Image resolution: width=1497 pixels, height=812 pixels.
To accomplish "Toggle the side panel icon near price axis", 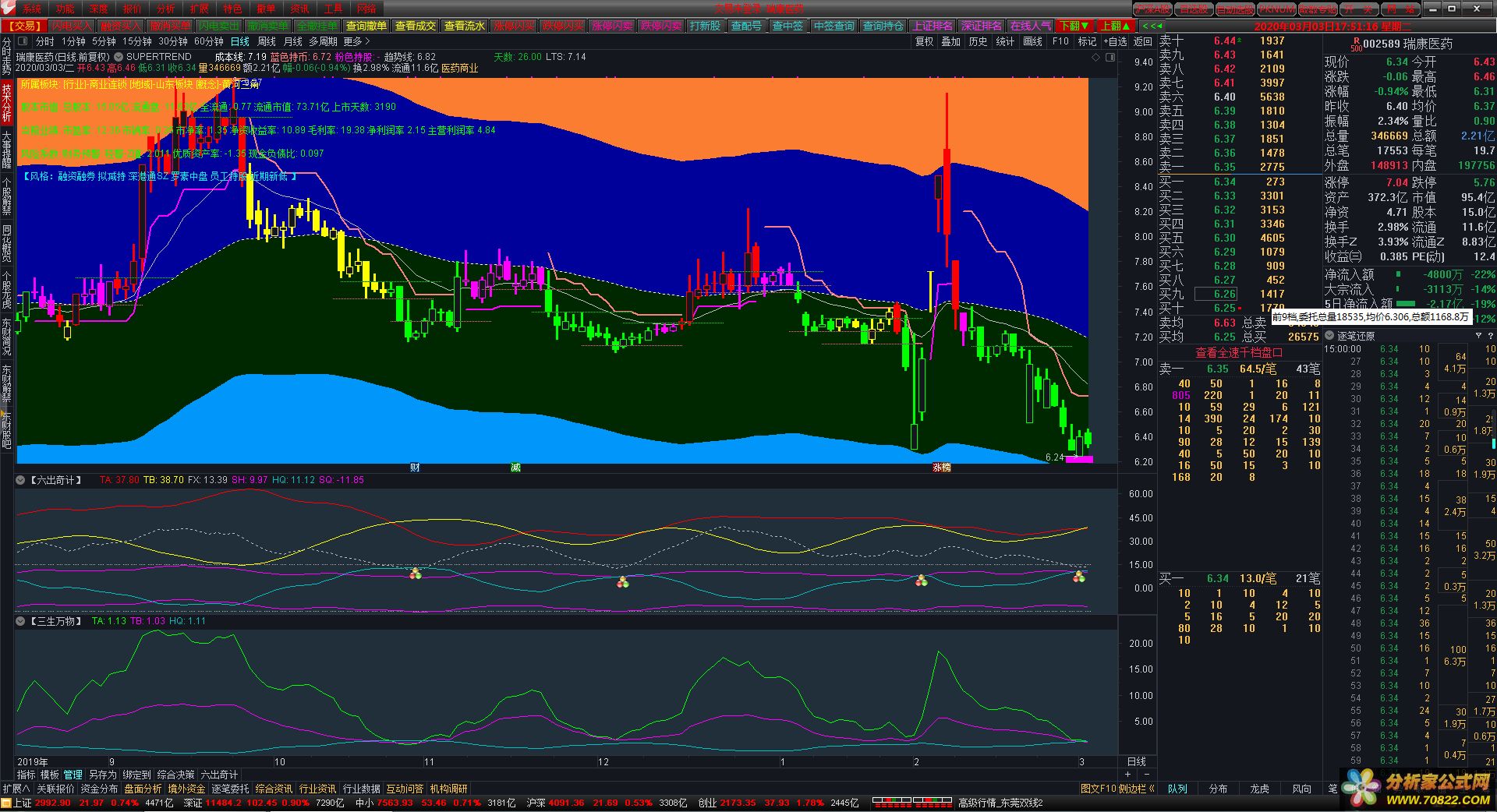I will tap(1109, 58).
